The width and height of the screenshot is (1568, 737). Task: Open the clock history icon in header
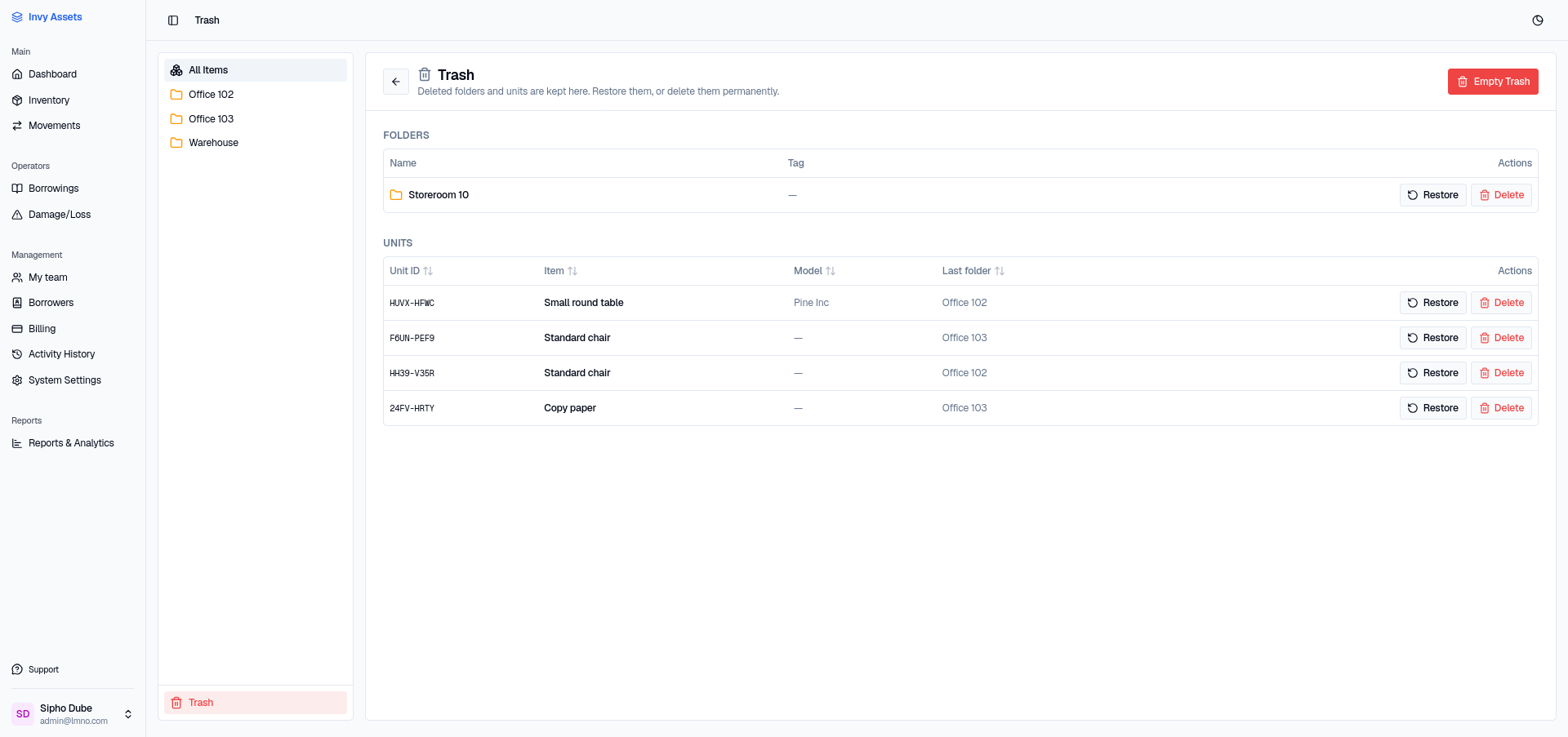coord(1538,20)
